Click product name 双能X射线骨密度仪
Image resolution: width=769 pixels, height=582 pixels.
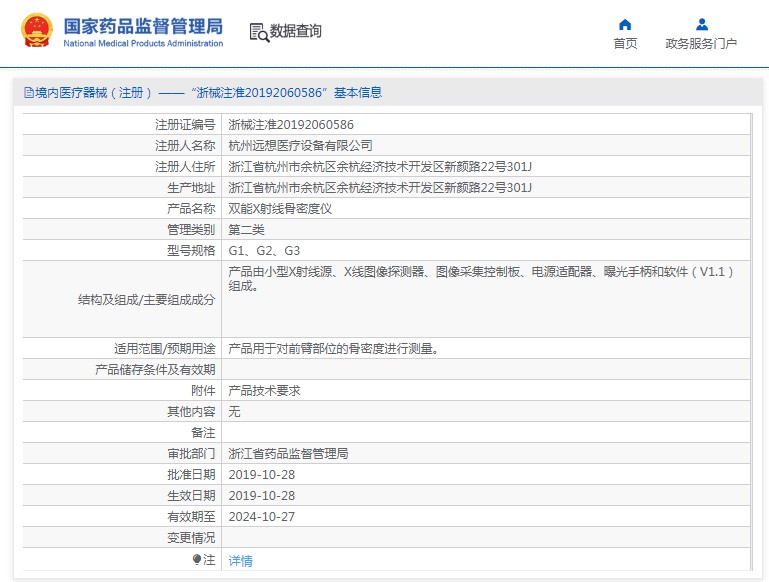tap(279, 209)
